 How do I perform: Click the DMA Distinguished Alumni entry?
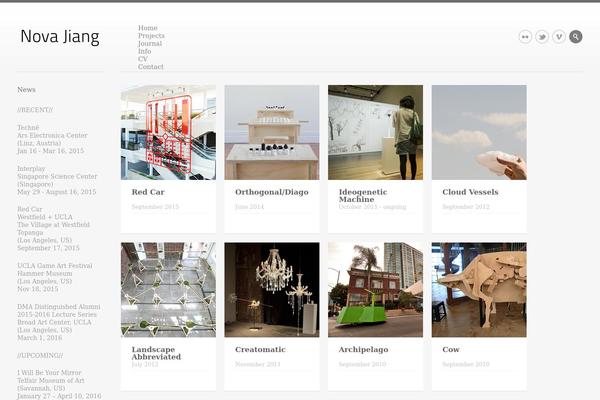point(59,307)
